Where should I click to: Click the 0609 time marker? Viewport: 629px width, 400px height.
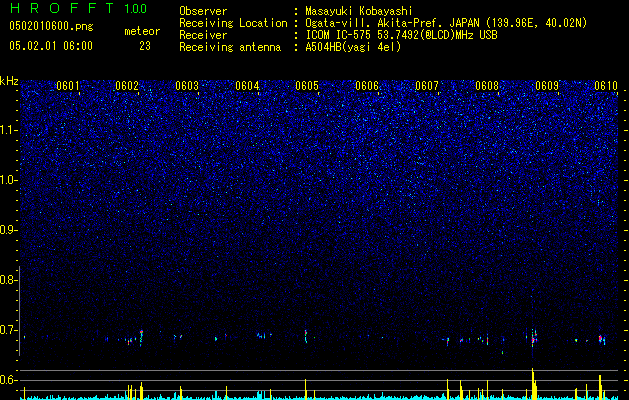pos(547,86)
